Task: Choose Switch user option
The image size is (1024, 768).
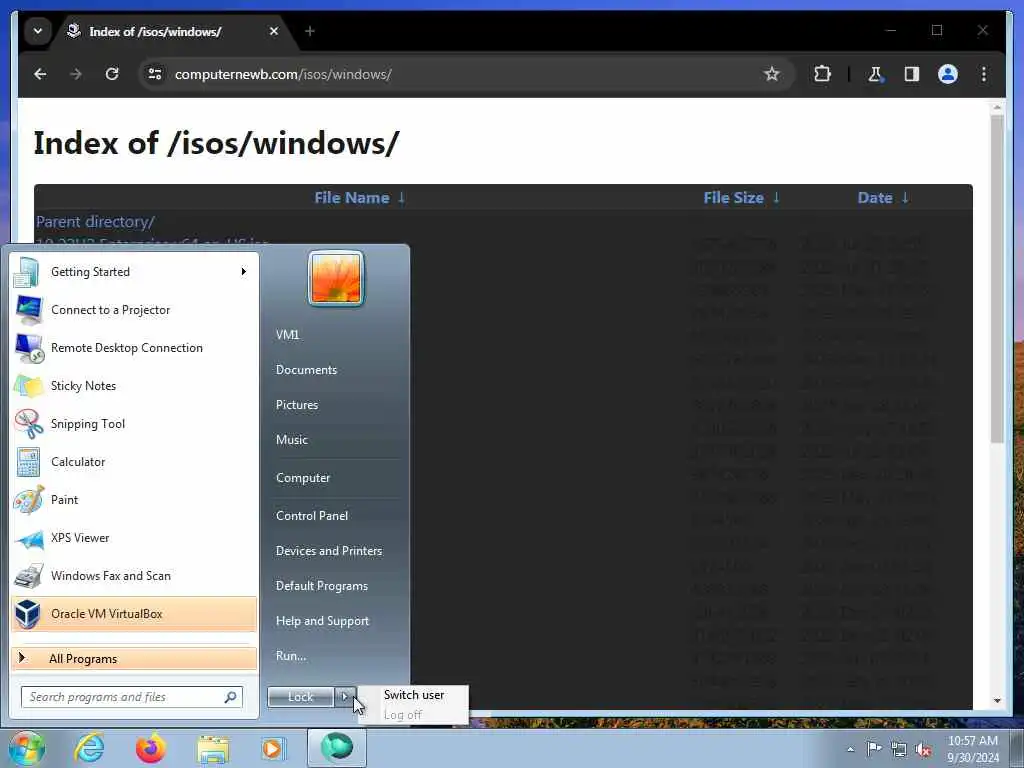Action: click(x=414, y=695)
